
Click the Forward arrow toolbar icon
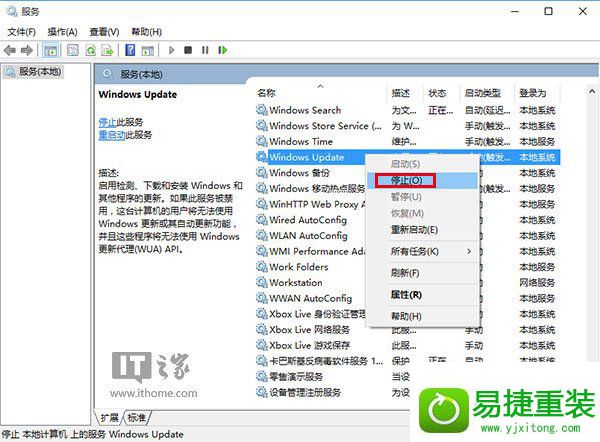click(x=27, y=50)
